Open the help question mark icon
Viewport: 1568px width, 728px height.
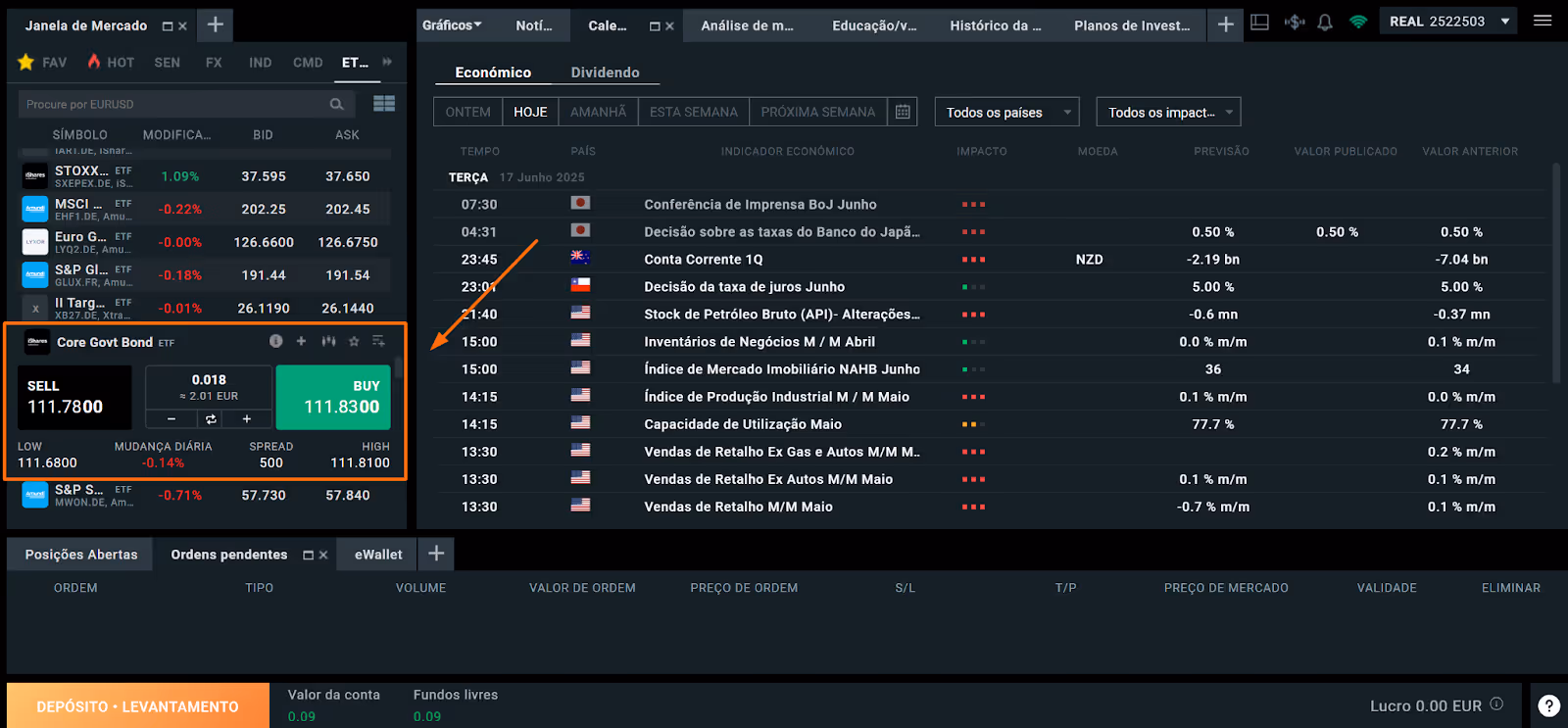tap(1548, 705)
